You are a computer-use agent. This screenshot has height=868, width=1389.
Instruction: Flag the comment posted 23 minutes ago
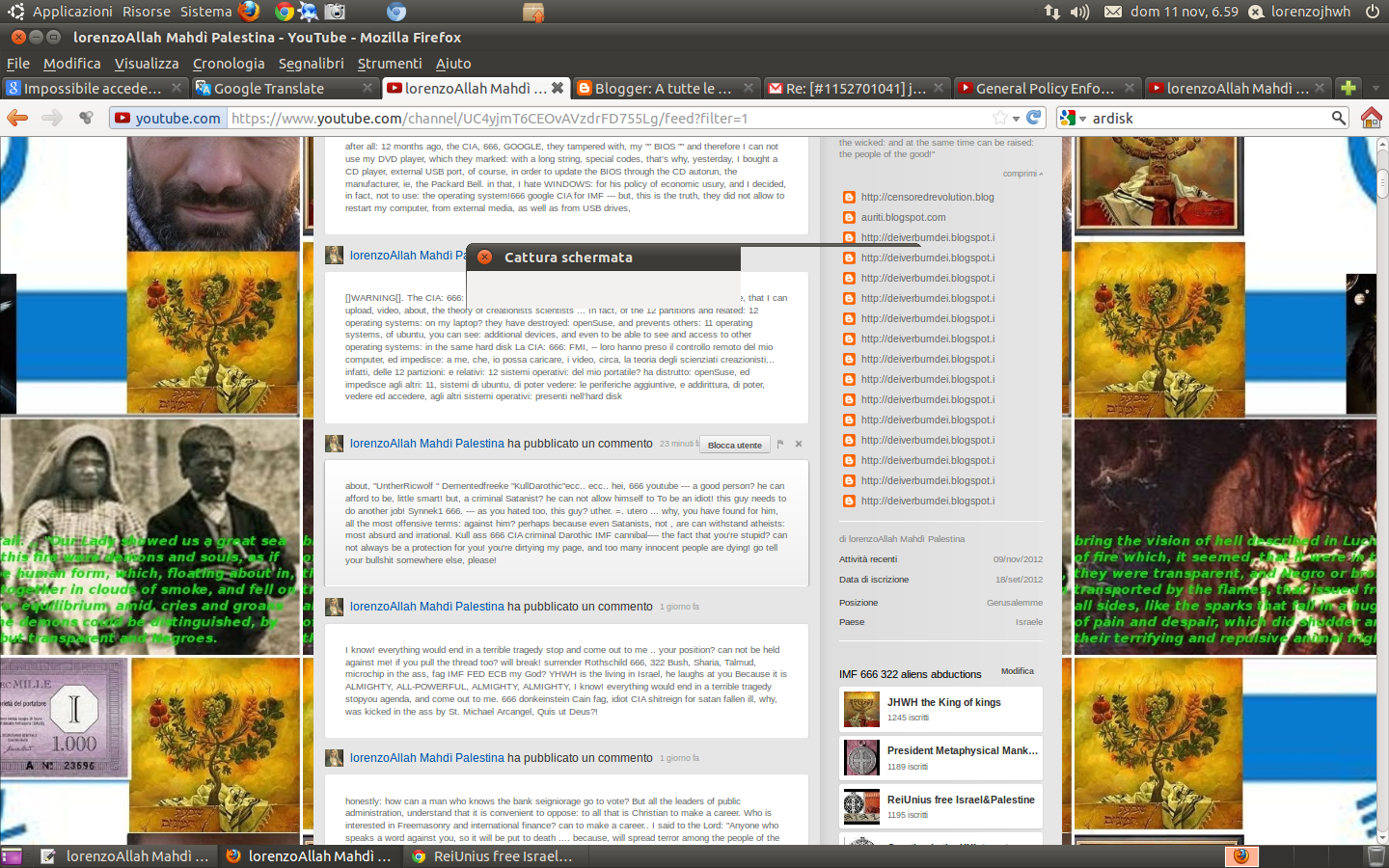click(780, 445)
